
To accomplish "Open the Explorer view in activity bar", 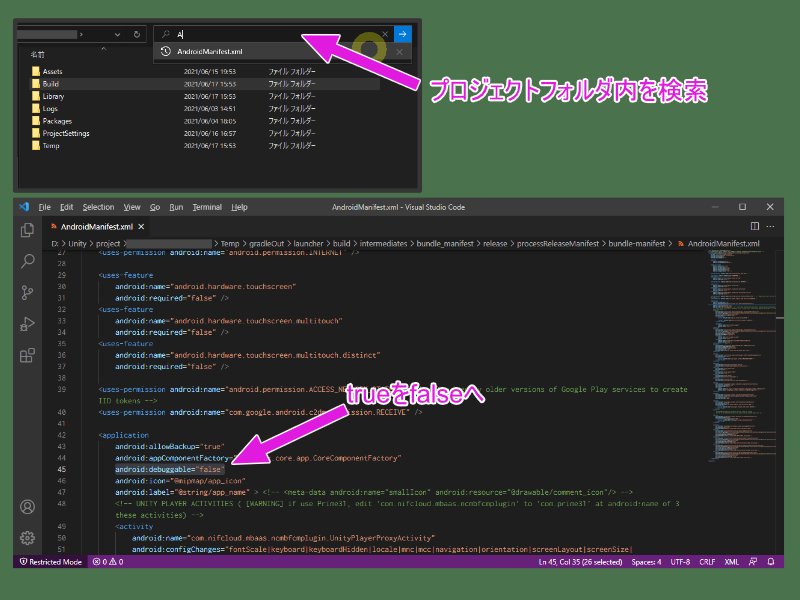I will tap(27, 230).
